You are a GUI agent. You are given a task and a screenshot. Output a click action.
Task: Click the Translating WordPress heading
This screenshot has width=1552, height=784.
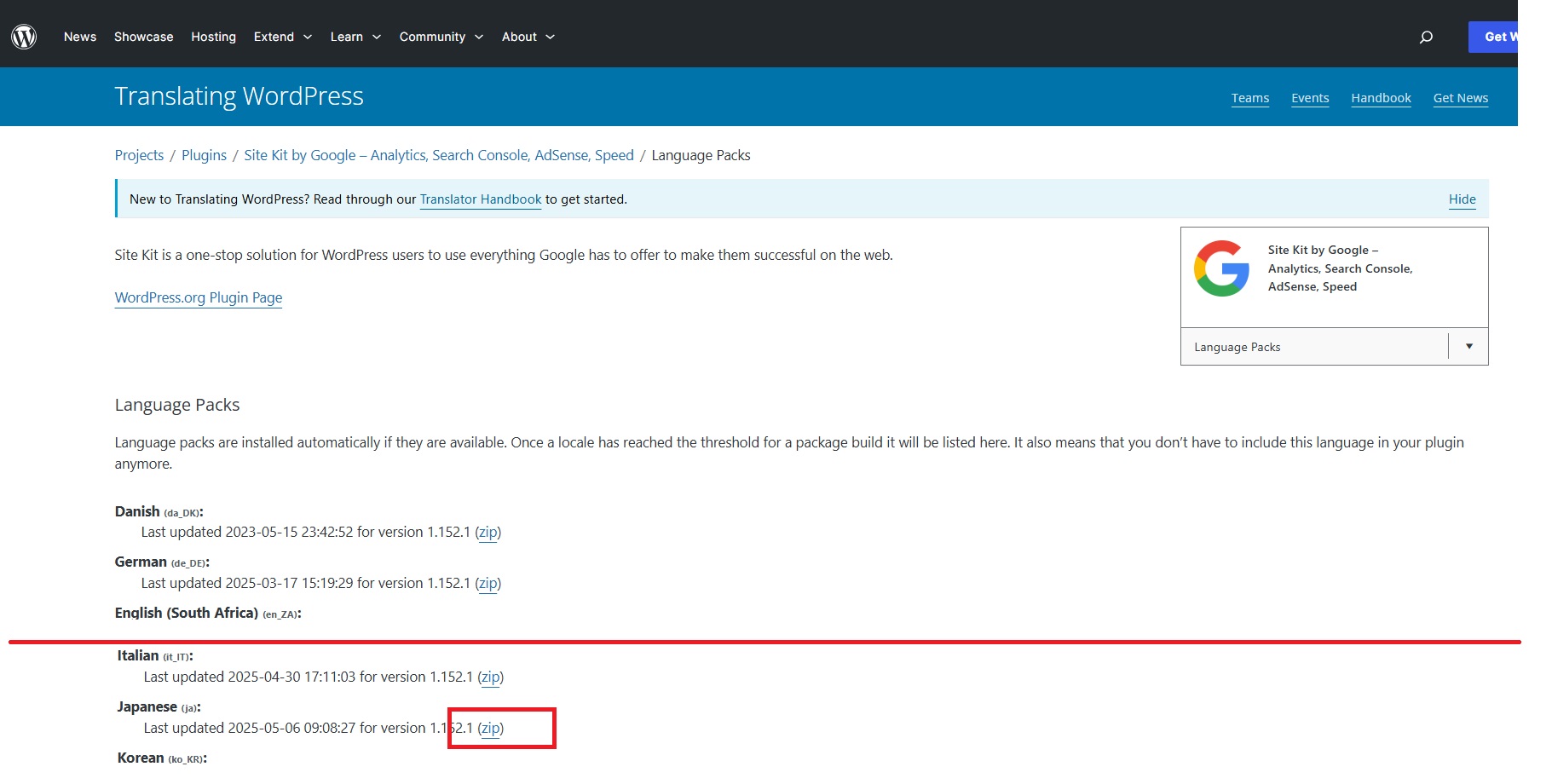tap(239, 96)
